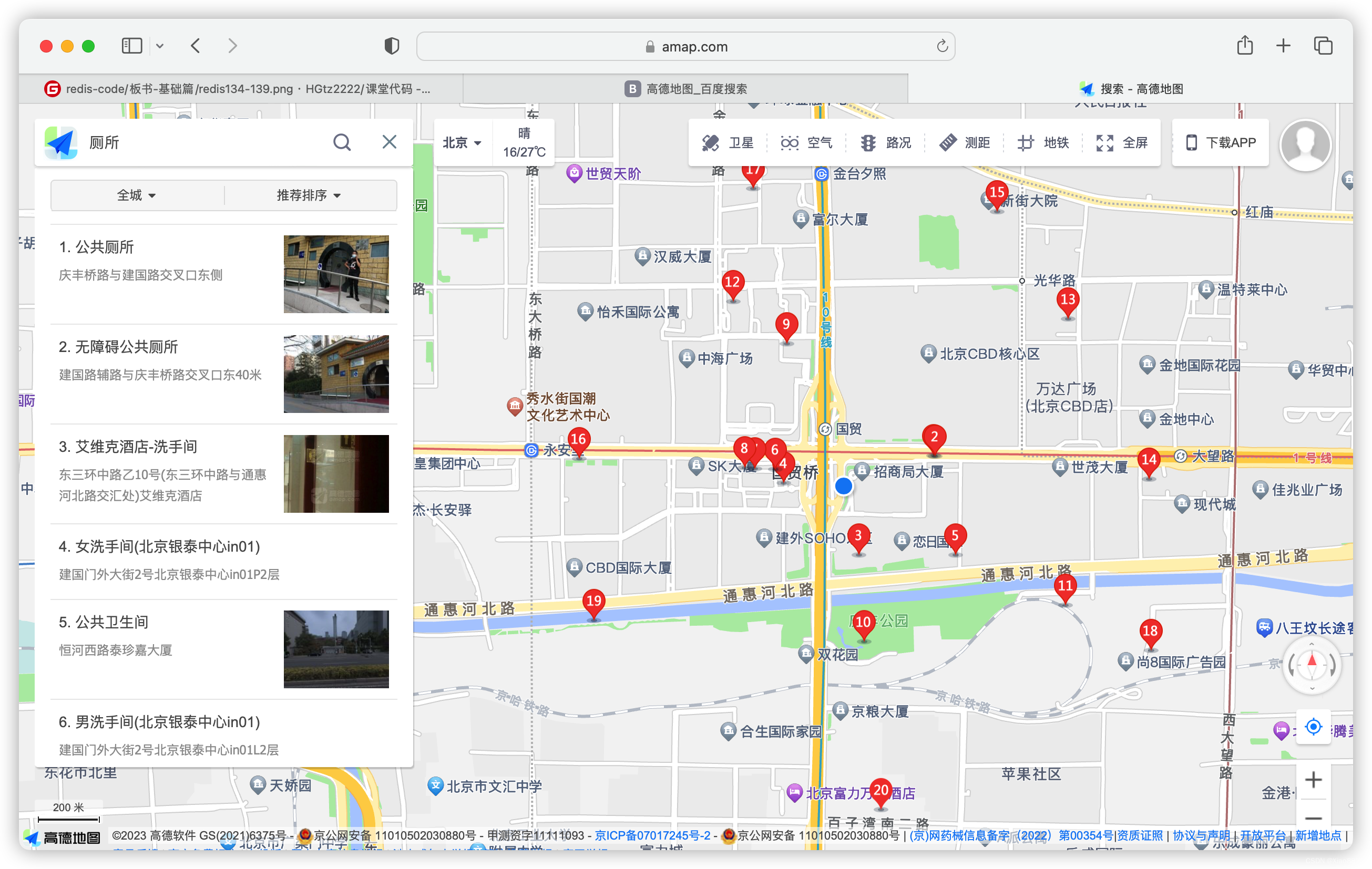This screenshot has width=1372, height=869.
Task: Open result 2. 无障碍公共厕所
Action: coord(223,374)
